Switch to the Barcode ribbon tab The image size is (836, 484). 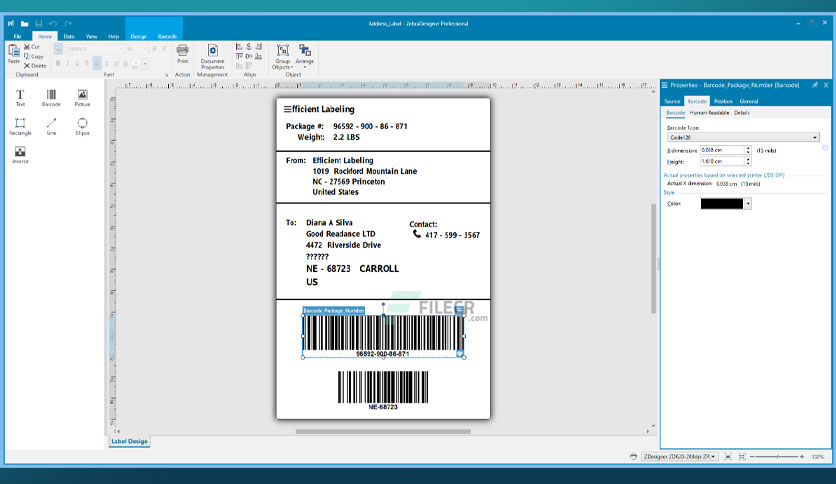pos(167,36)
